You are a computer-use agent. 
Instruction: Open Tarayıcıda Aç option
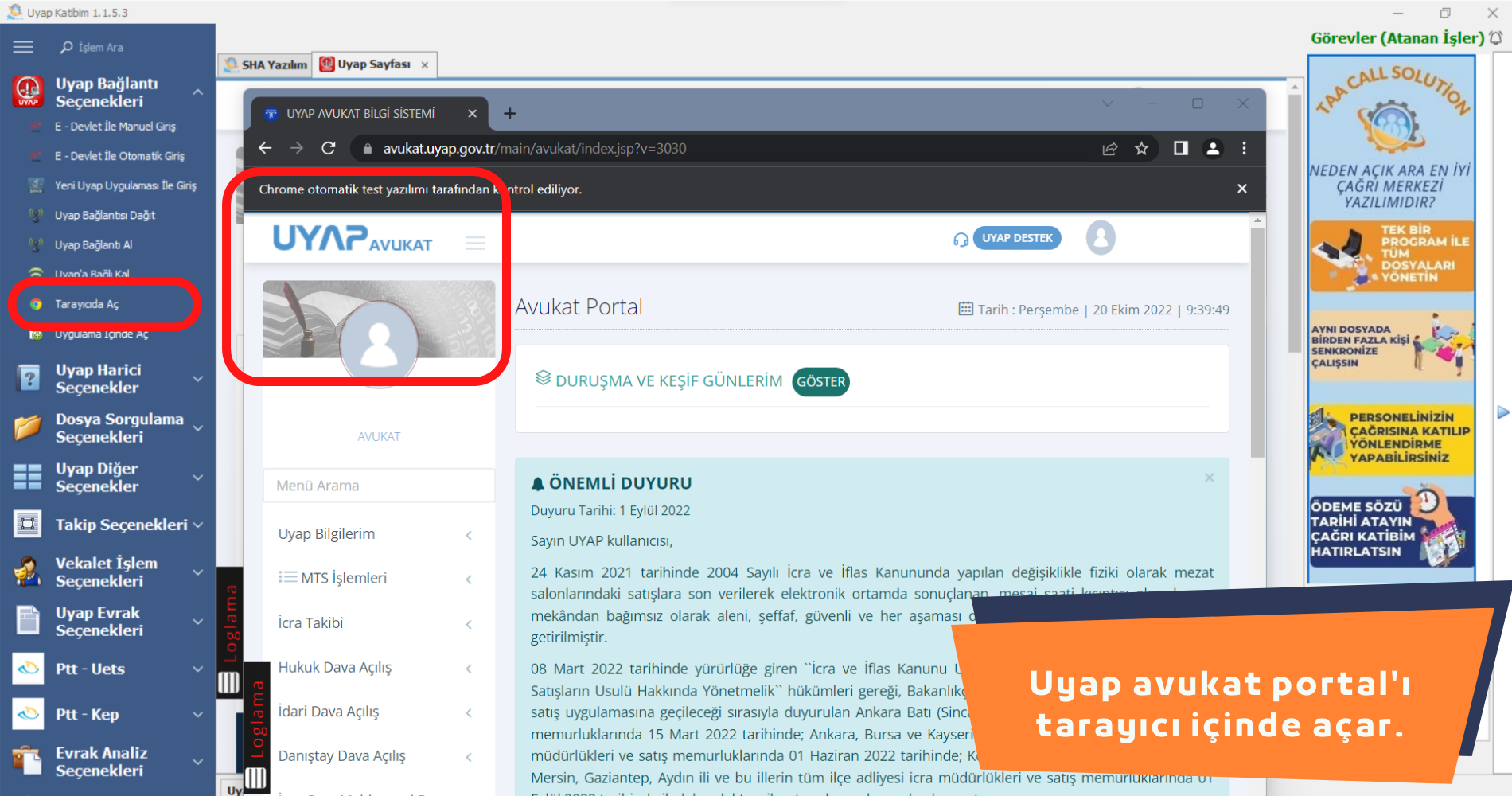(87, 304)
